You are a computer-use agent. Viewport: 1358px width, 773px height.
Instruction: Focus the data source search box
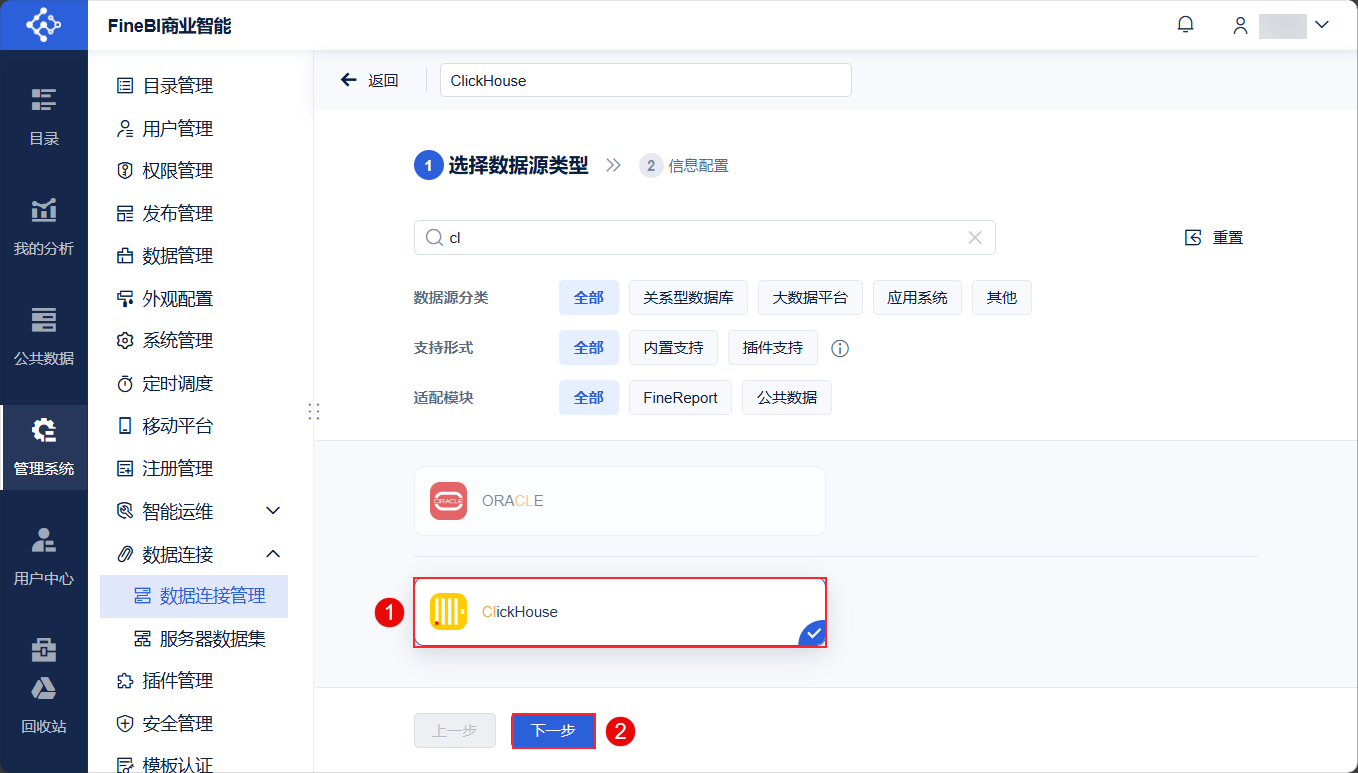705,238
